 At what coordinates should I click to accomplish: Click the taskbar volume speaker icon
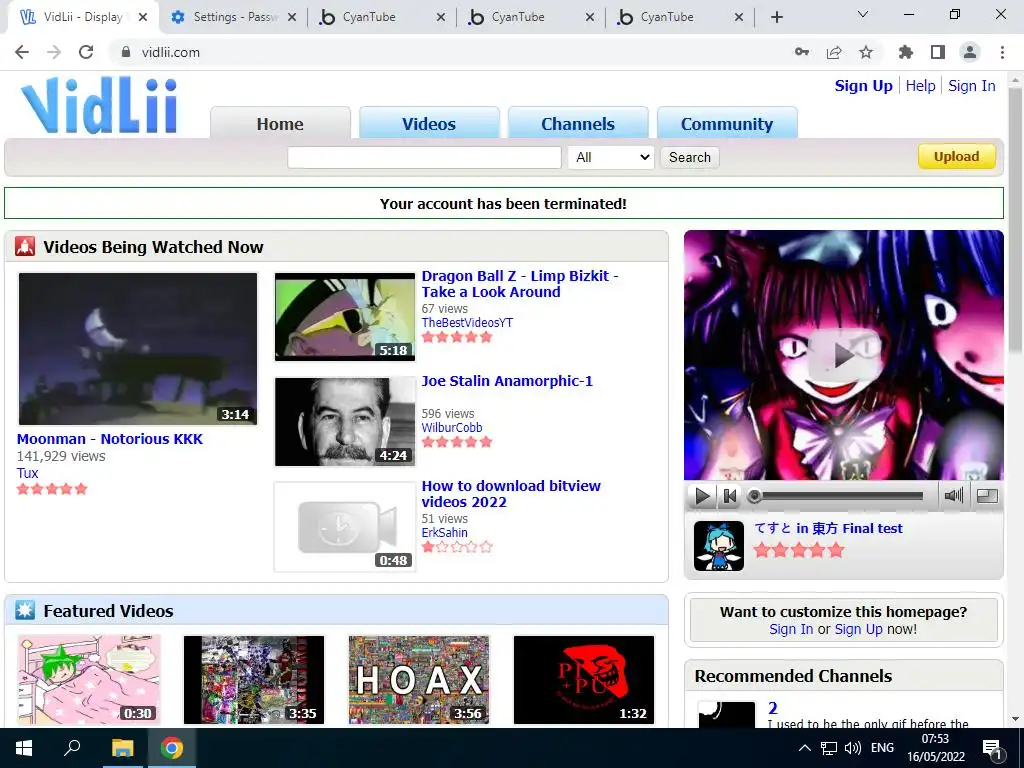pyautogui.click(x=852, y=748)
